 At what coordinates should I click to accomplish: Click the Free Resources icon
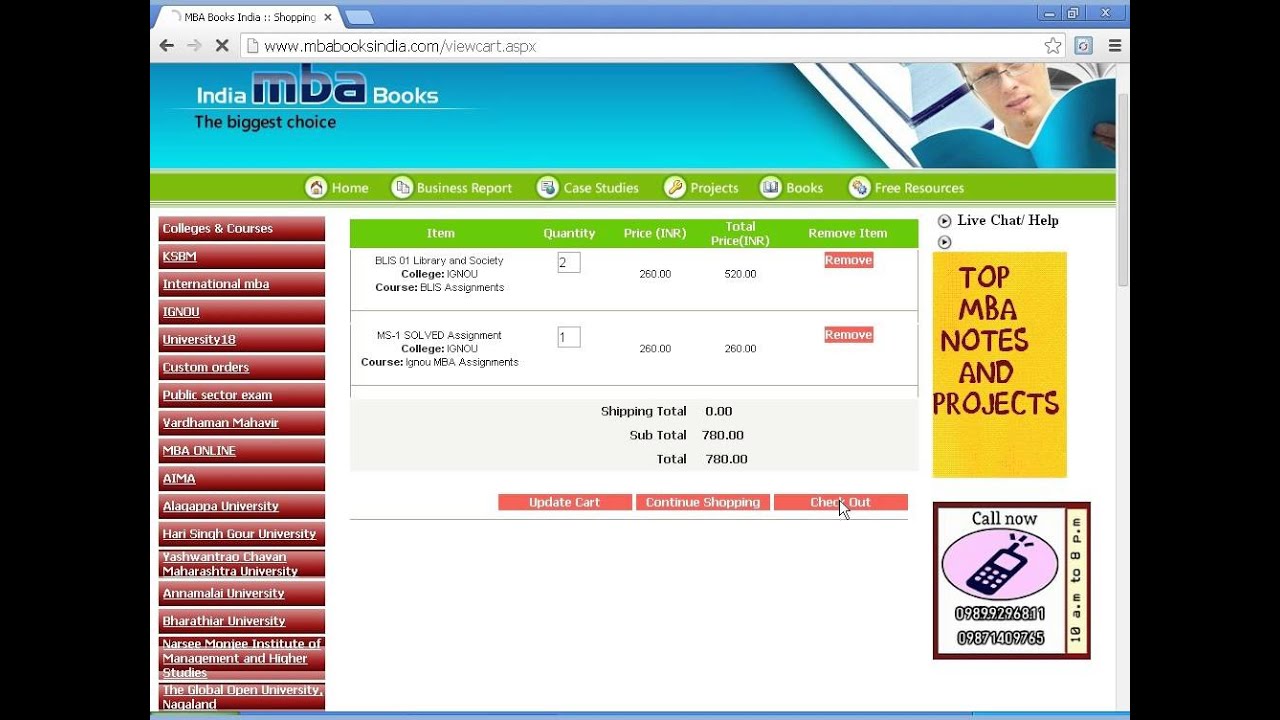[859, 187]
